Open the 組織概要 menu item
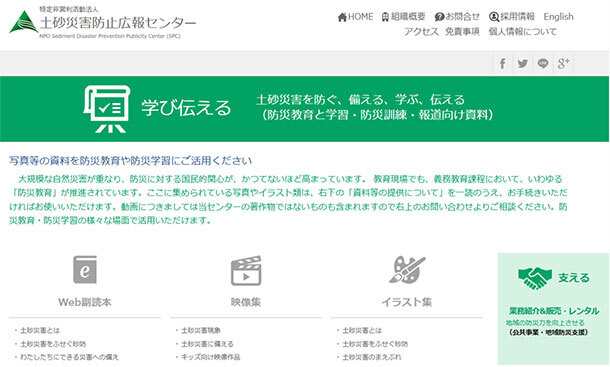This screenshot has height=367, width=610. point(403,17)
